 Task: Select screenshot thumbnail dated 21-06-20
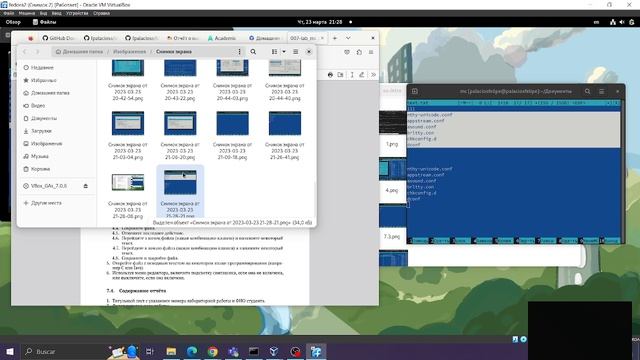coord(180,123)
